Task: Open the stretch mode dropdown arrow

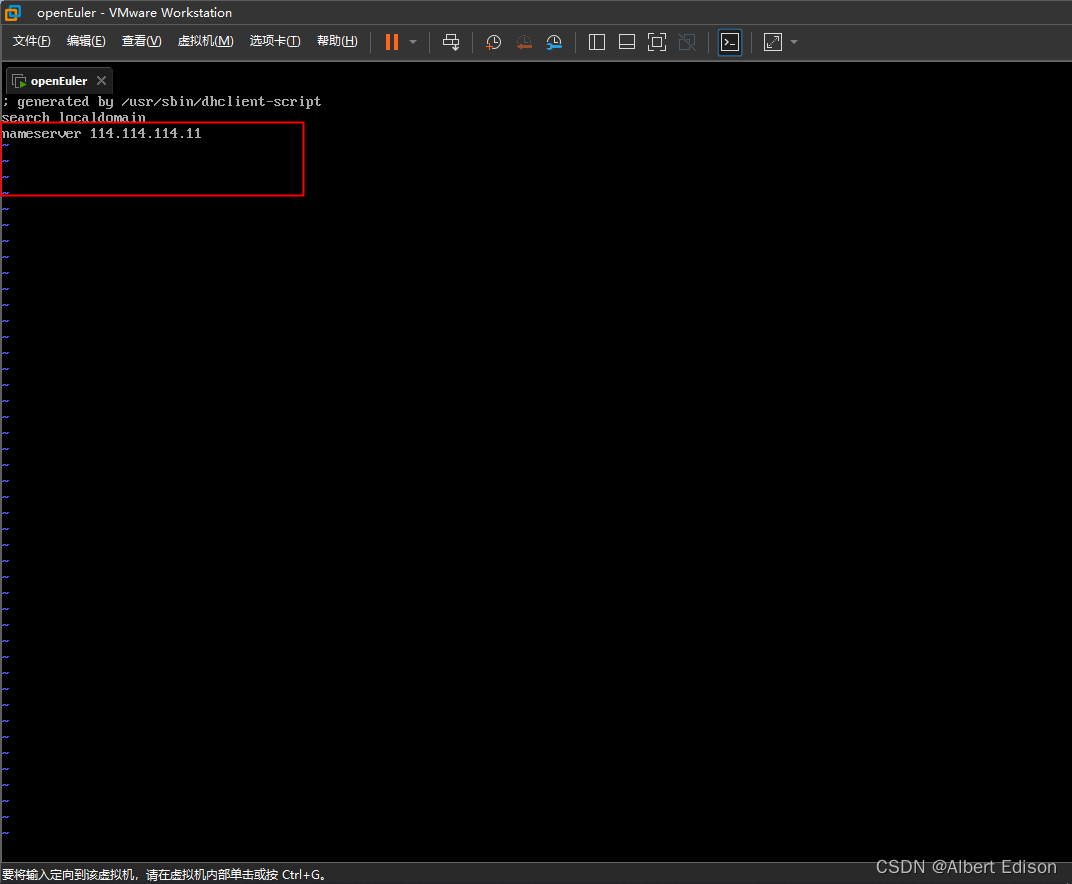Action: pos(794,41)
